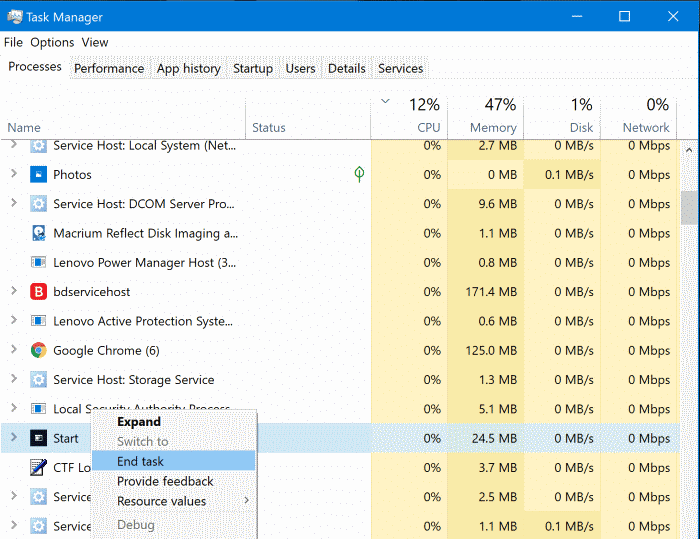
Task: Click Photos 0.1 MB/s disk value
Action: tap(569, 175)
